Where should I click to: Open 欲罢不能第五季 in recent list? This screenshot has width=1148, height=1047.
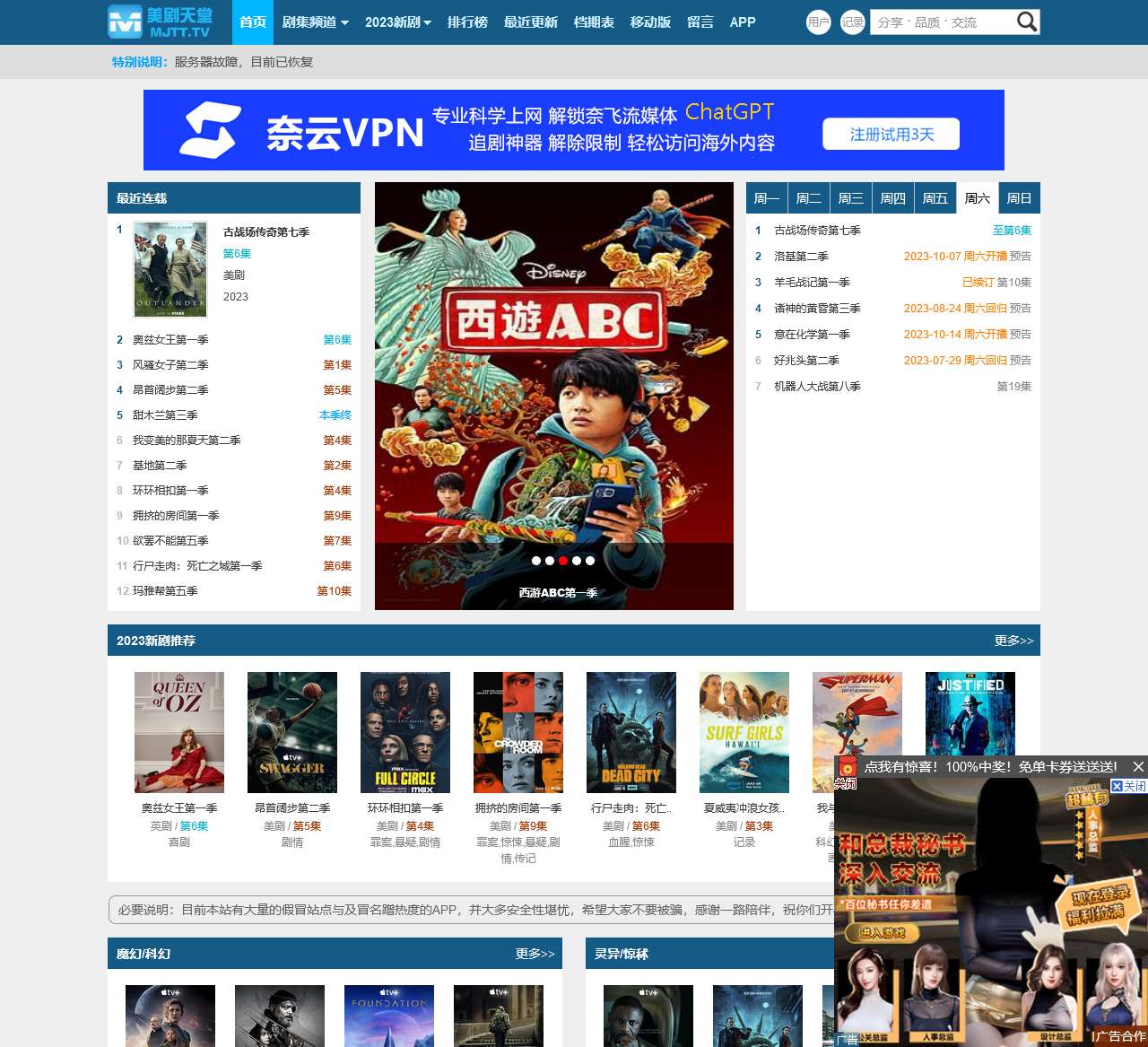click(x=170, y=541)
